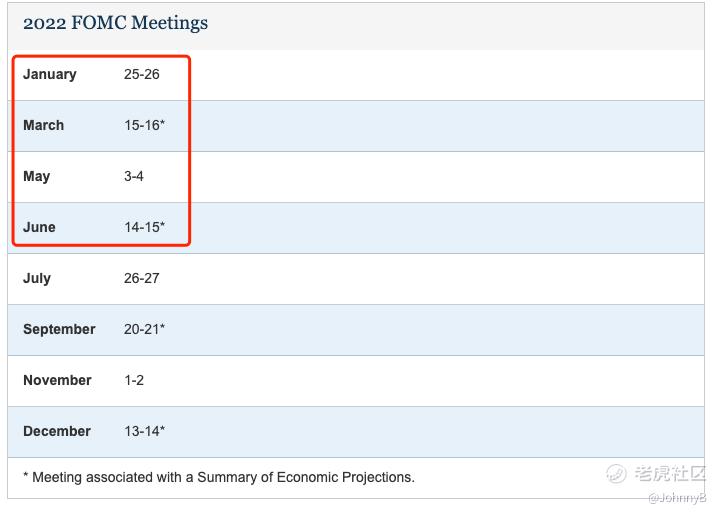Click the January 25-26 meeting dates
Viewport: 720px width, 514px height.
coord(142,74)
